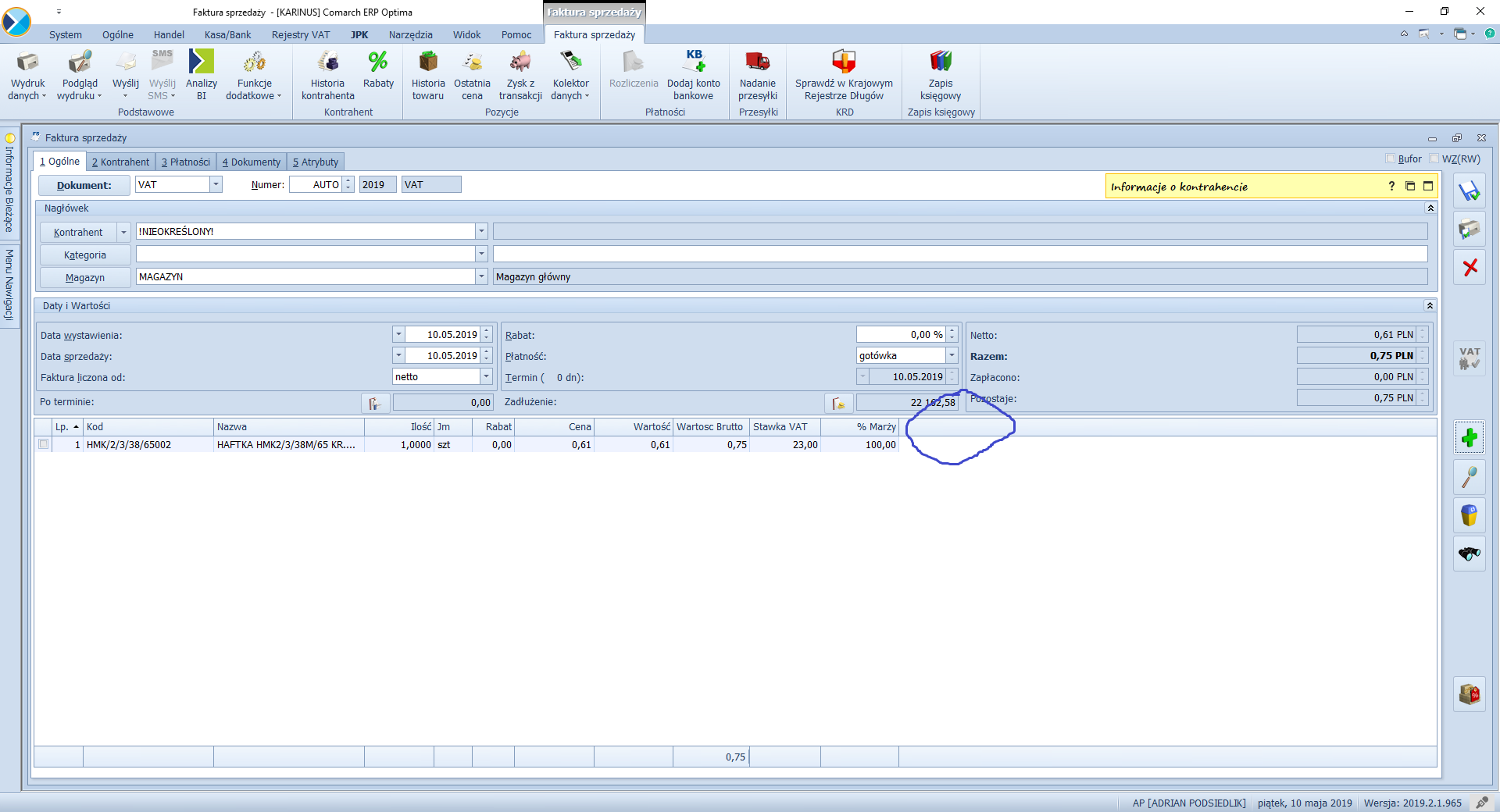Toggle the WZ(RW) checkbox
Image resolution: width=1500 pixels, height=812 pixels.
(x=1434, y=158)
